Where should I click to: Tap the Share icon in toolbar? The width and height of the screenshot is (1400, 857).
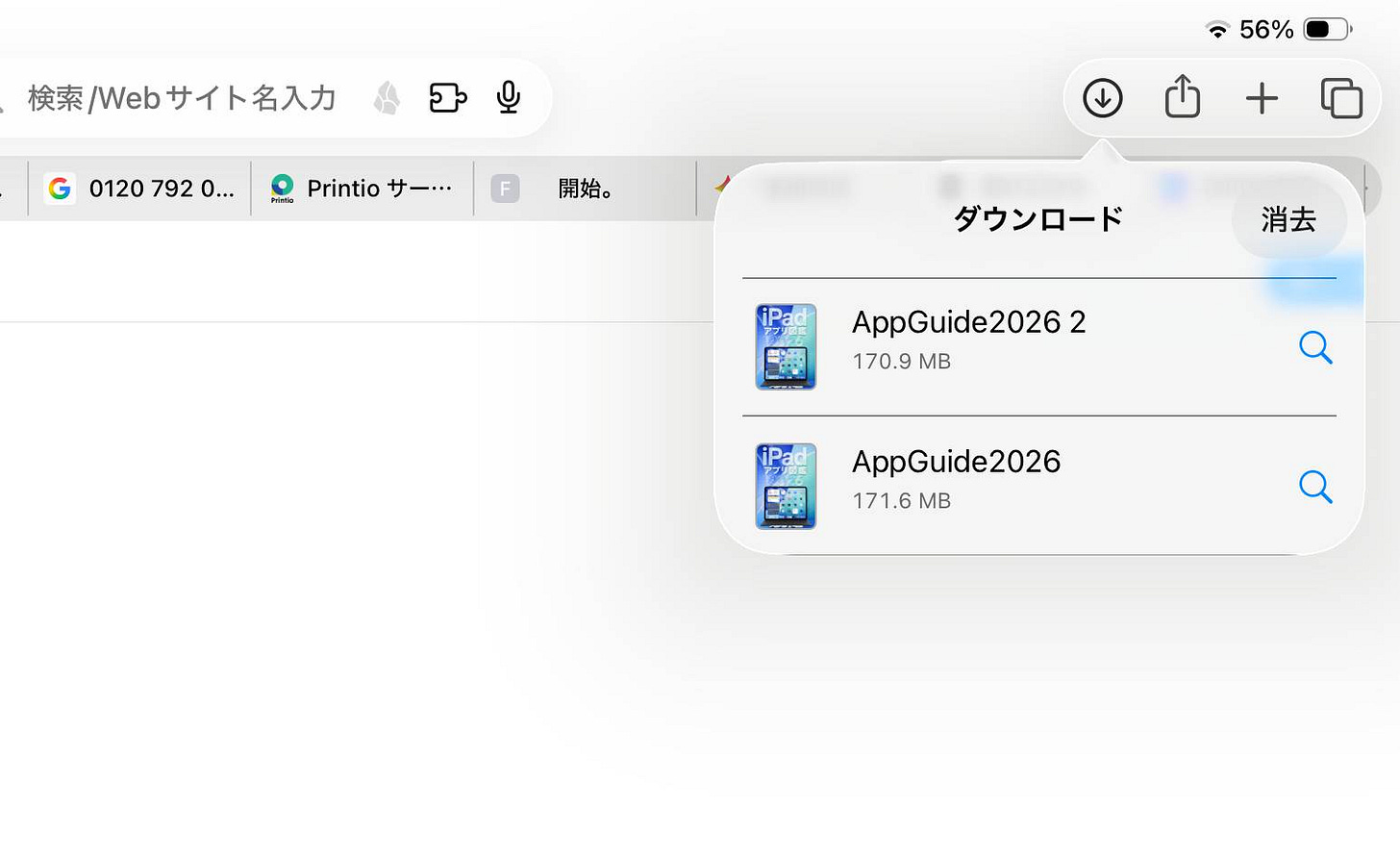coord(1183,96)
